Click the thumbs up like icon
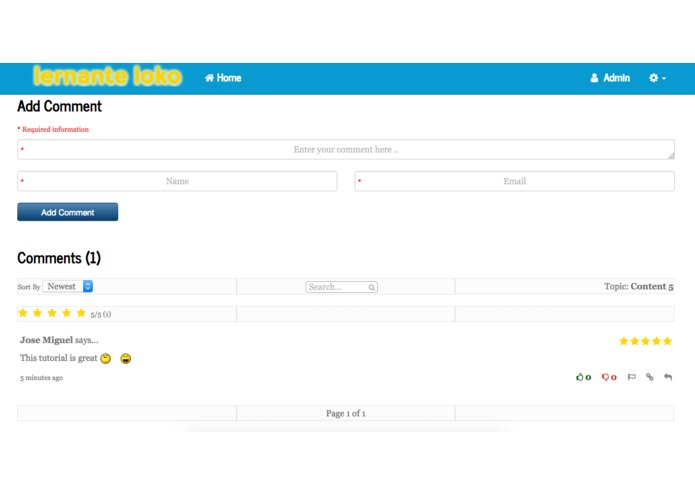 579,377
